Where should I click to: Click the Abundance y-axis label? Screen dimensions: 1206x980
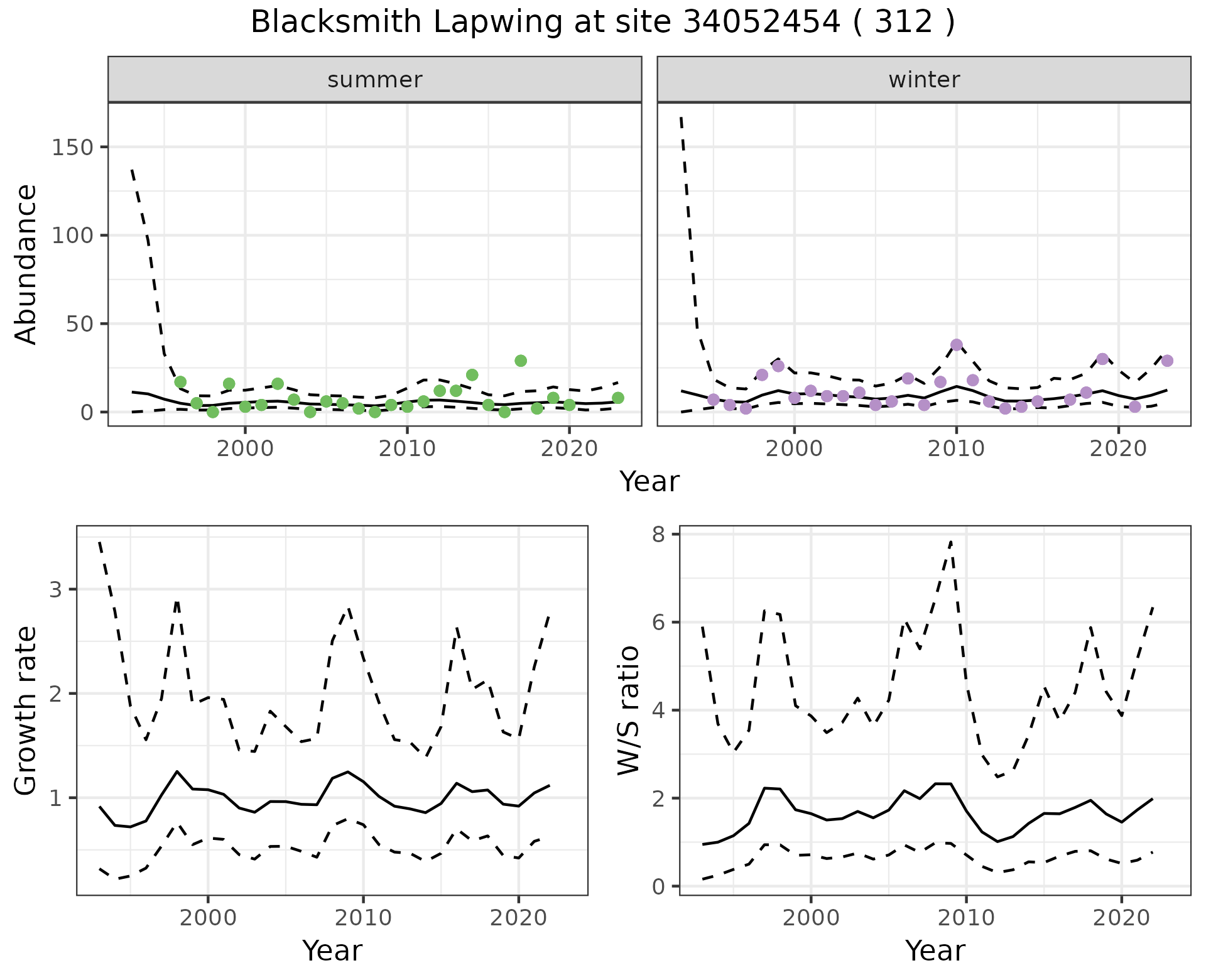pyautogui.click(x=26, y=264)
